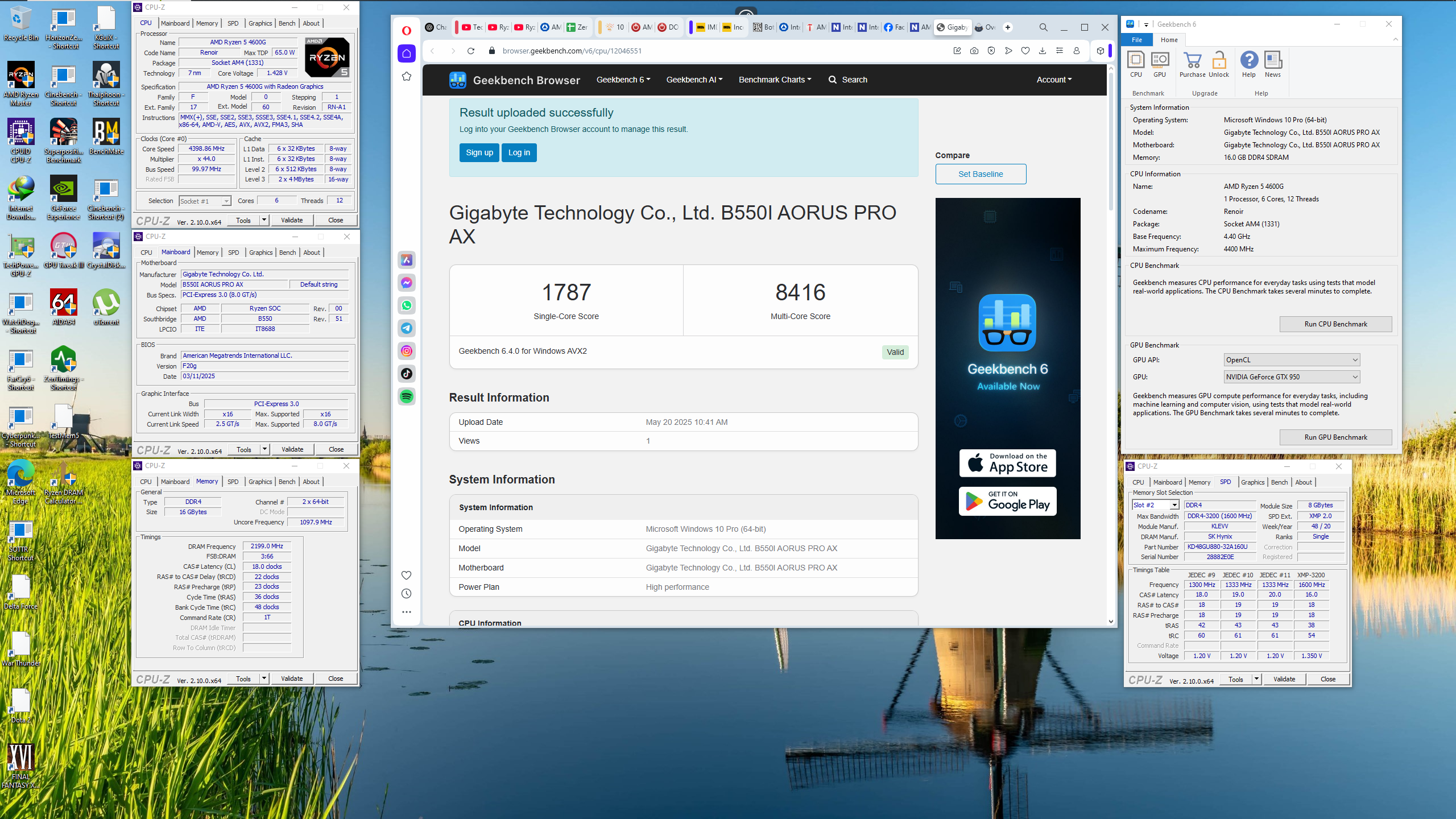Open a new browser tab with plus
Image resolution: width=1456 pixels, height=819 pixels.
pyautogui.click(x=1007, y=27)
